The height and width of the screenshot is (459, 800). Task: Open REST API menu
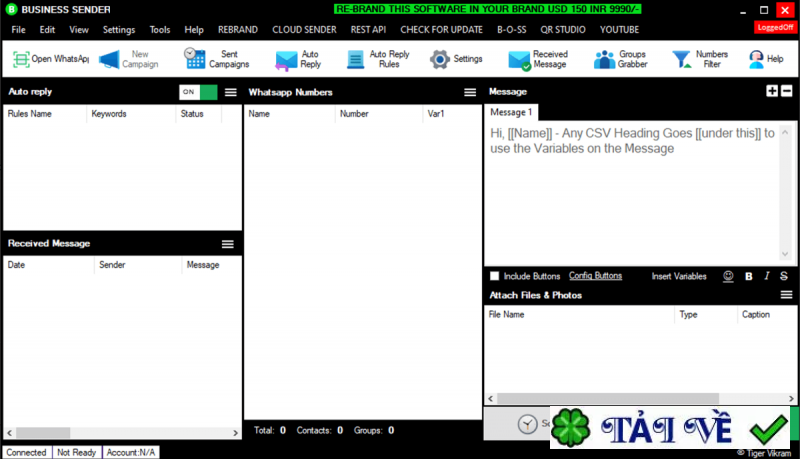[x=368, y=30]
